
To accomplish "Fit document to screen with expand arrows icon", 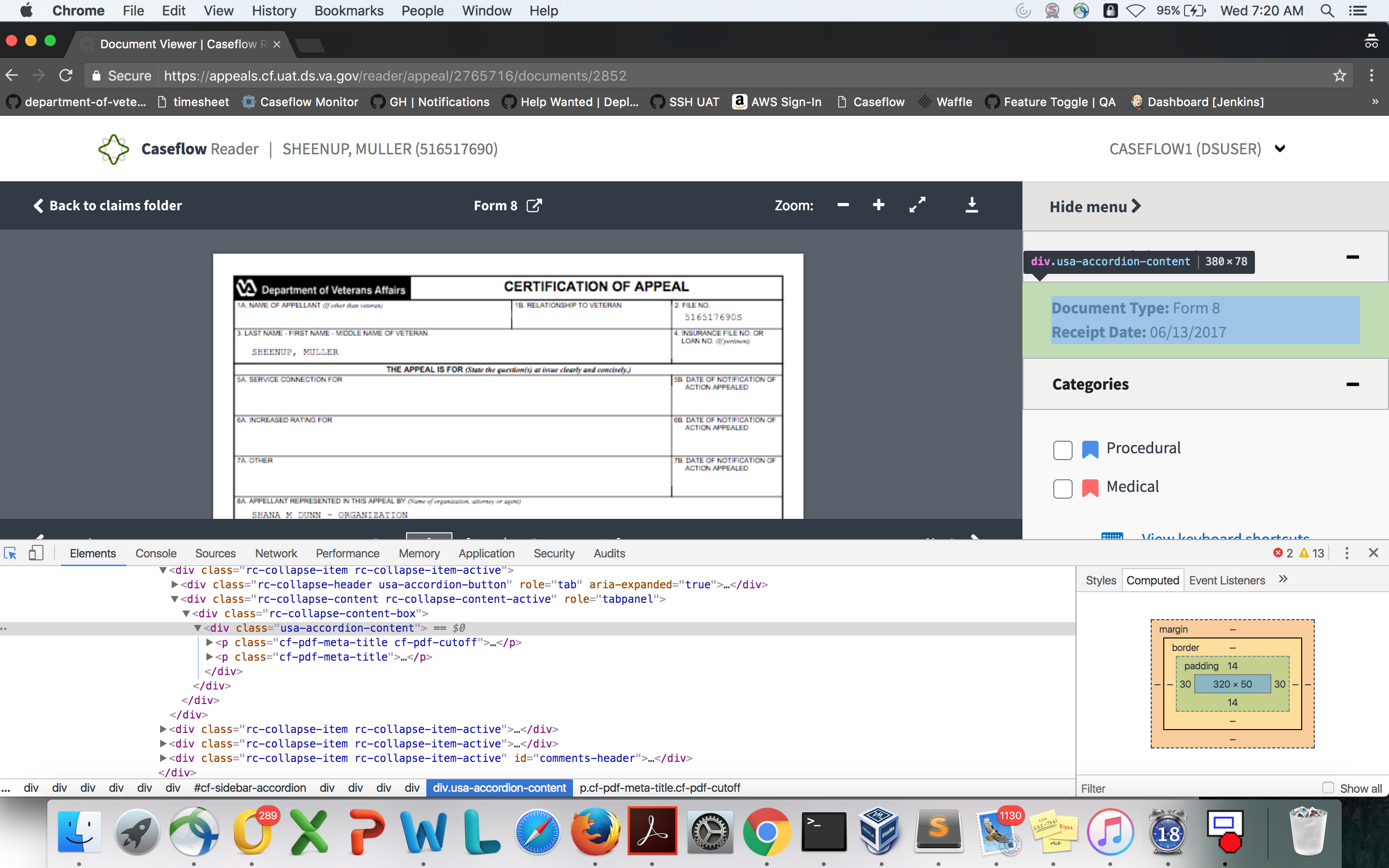I will click(x=917, y=205).
